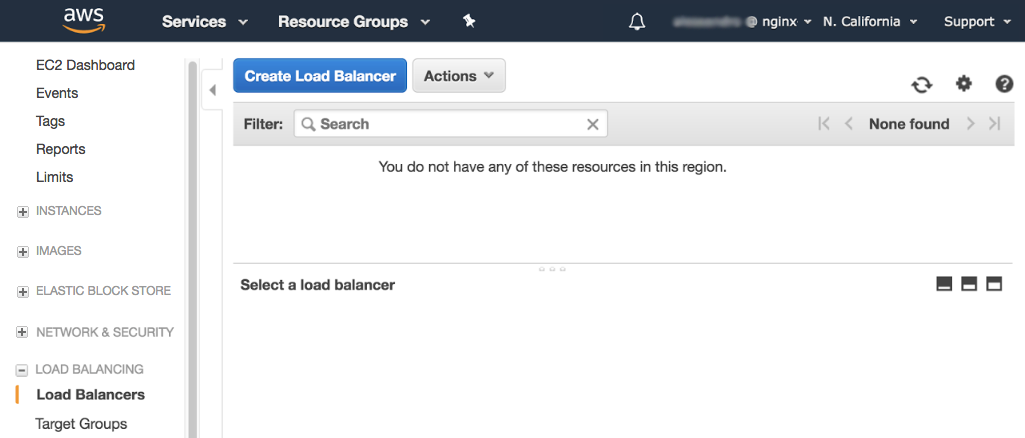Collapse the LOAD BALANCING section
1025x438 pixels.
coord(22,370)
